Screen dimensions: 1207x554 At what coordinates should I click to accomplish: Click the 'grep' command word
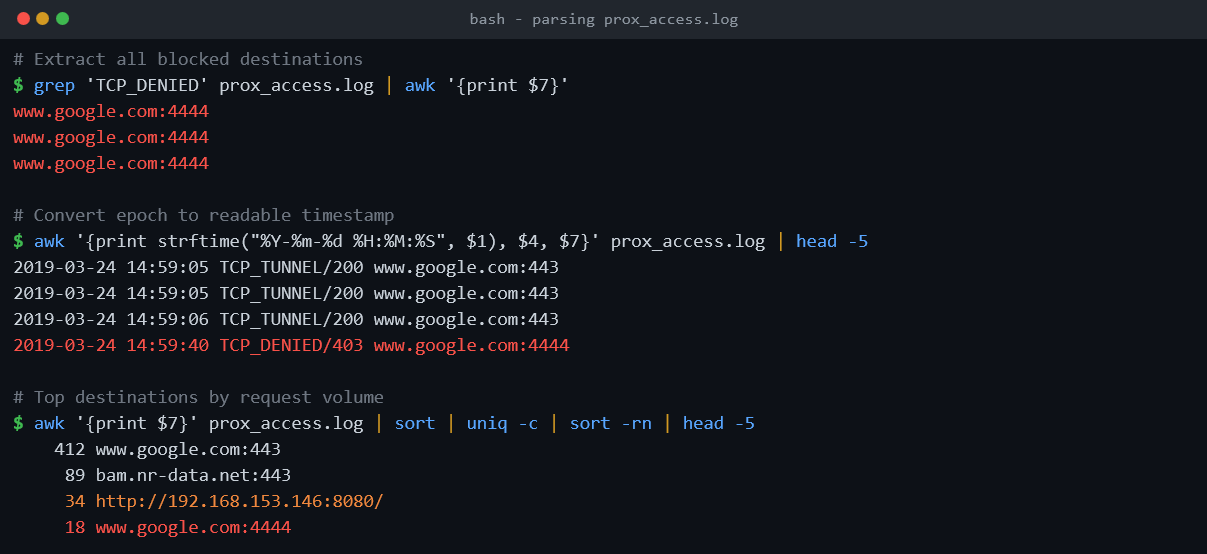click(54, 85)
